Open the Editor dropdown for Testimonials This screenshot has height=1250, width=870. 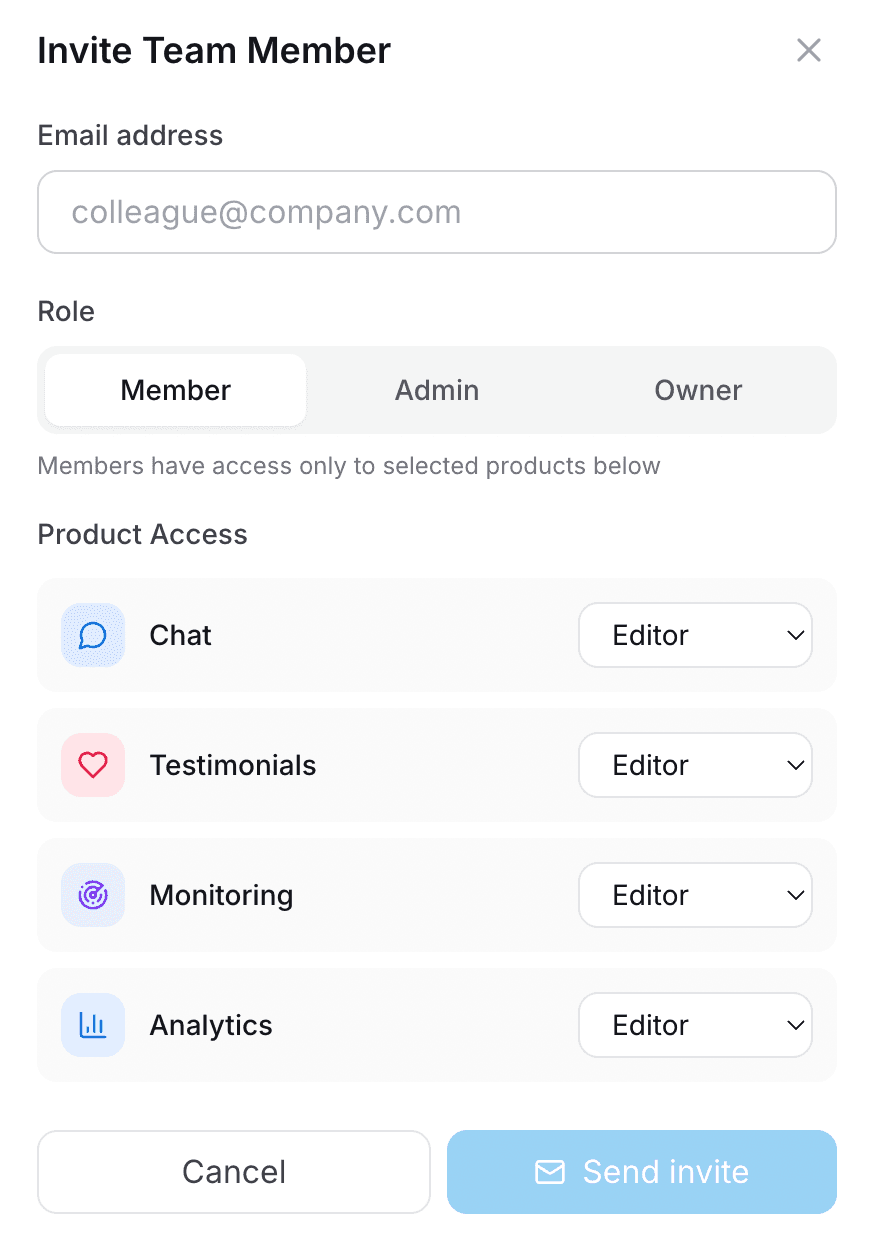[x=695, y=765]
